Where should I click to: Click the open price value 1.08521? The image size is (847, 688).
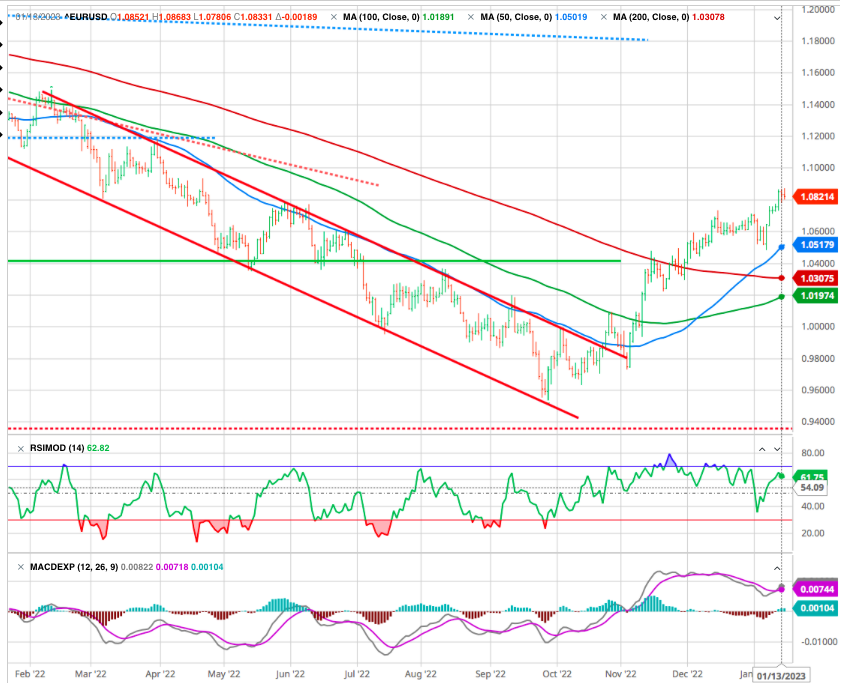point(133,17)
